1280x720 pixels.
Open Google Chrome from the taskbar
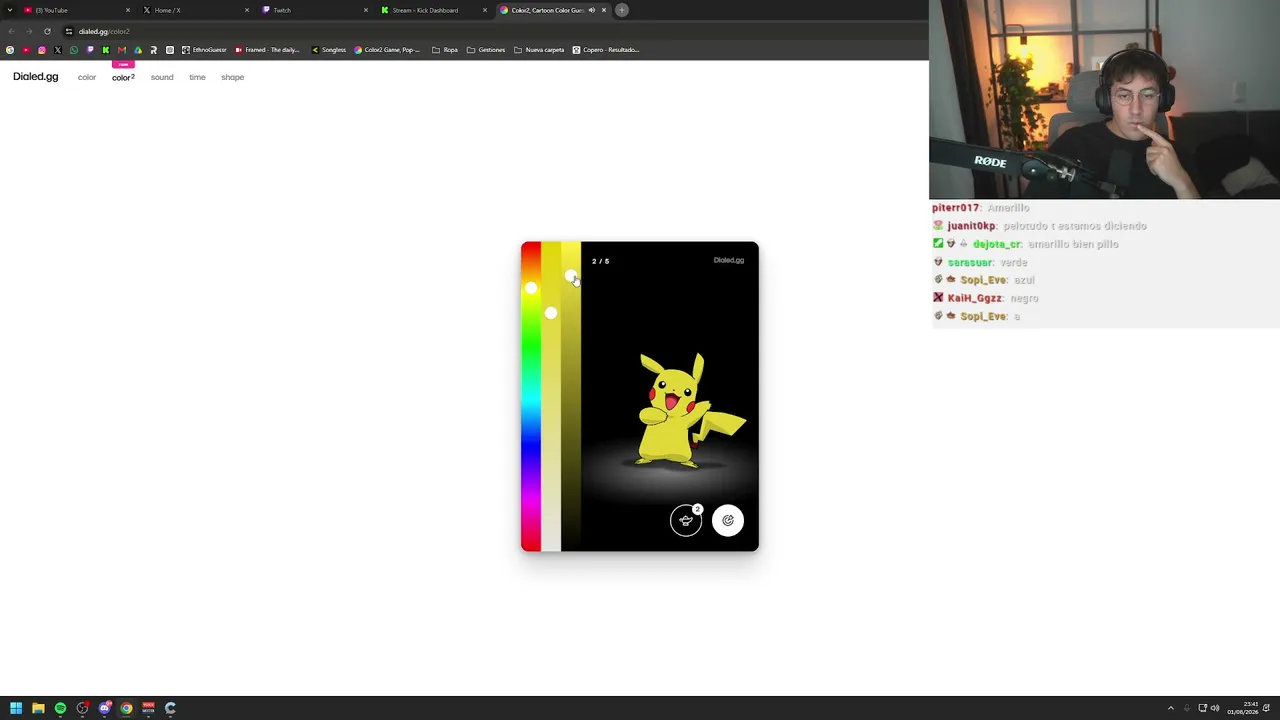click(x=126, y=708)
